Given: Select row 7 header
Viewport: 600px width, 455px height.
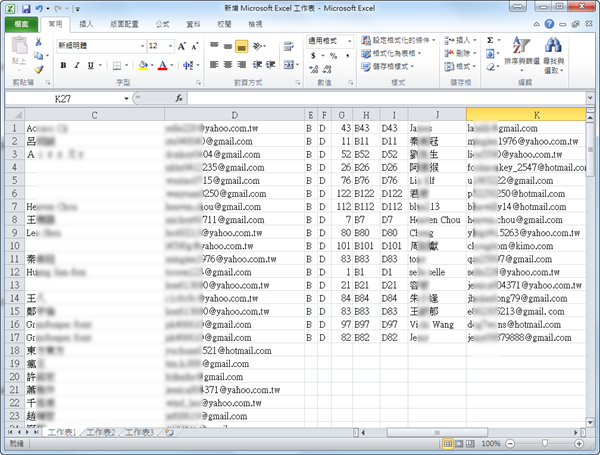Looking at the screenshot, I should [15, 207].
